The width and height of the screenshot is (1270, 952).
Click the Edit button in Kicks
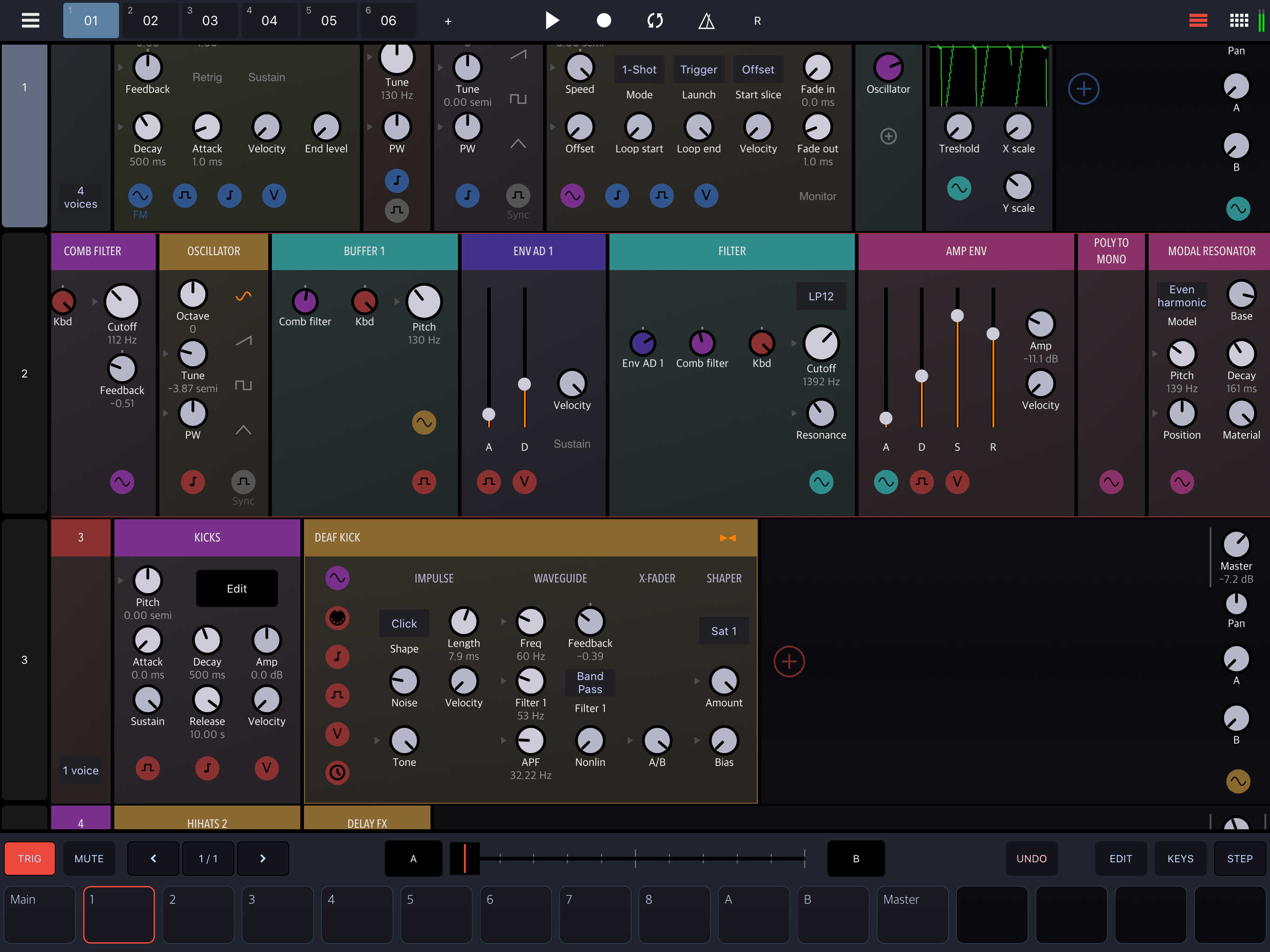237,588
